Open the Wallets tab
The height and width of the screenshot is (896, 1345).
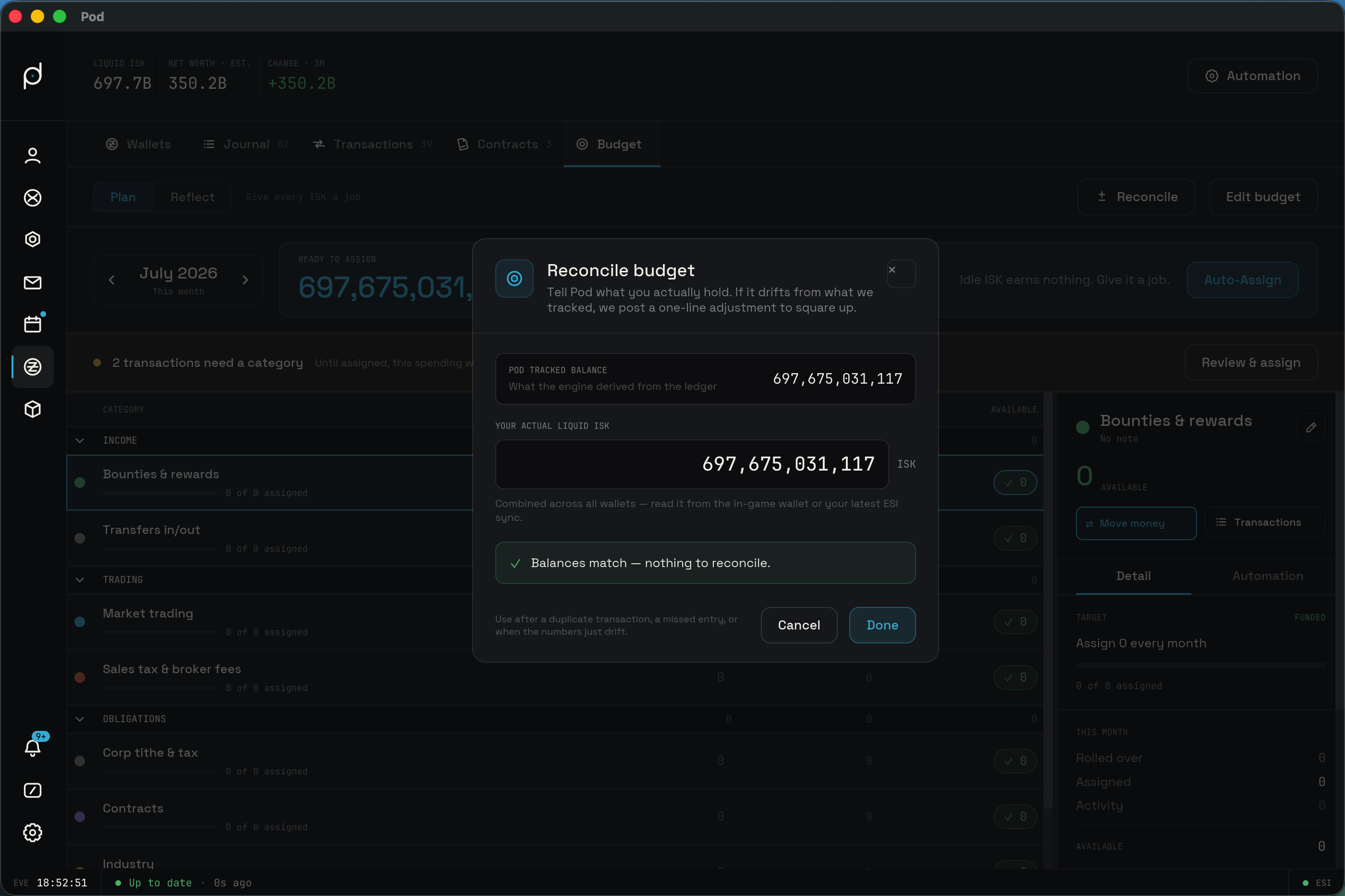138,144
